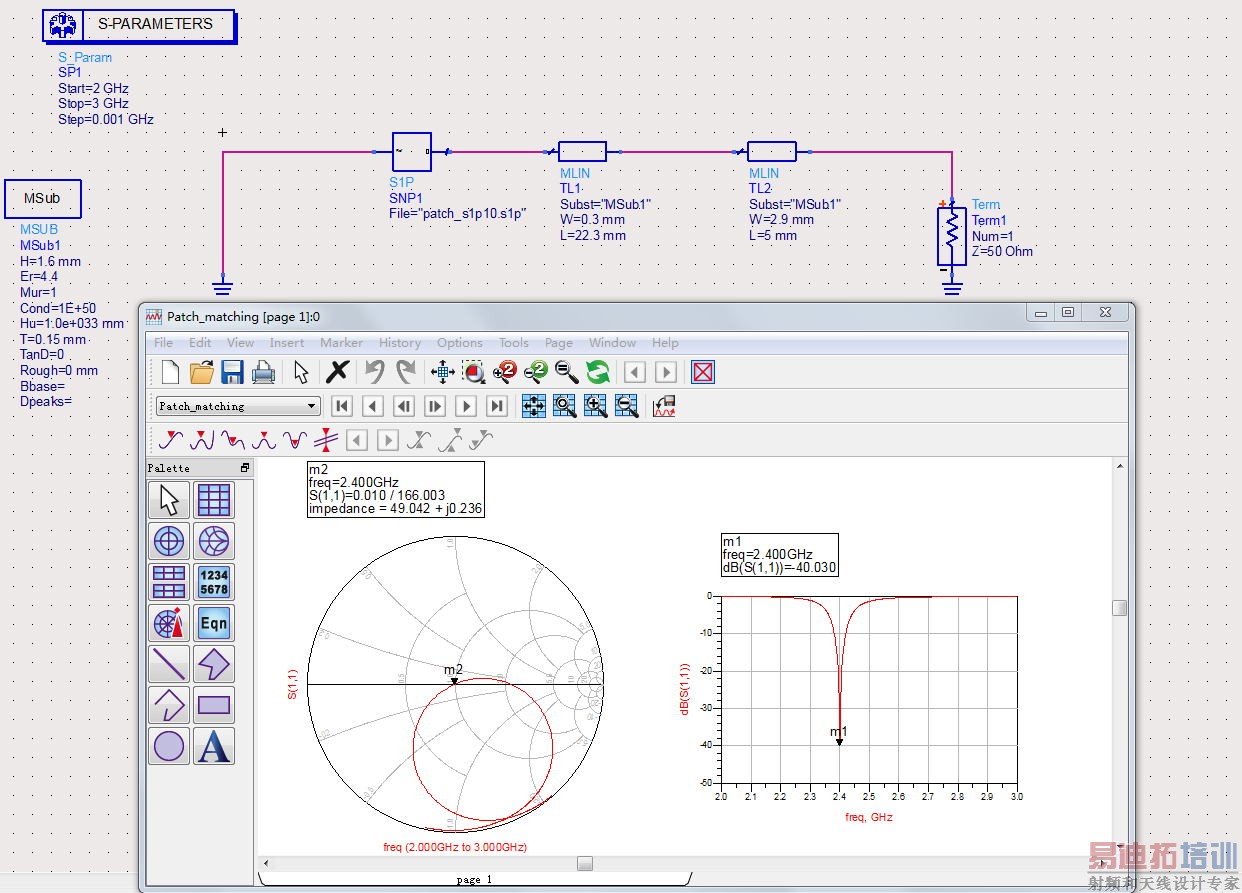Open the Tools menu

click(x=513, y=342)
